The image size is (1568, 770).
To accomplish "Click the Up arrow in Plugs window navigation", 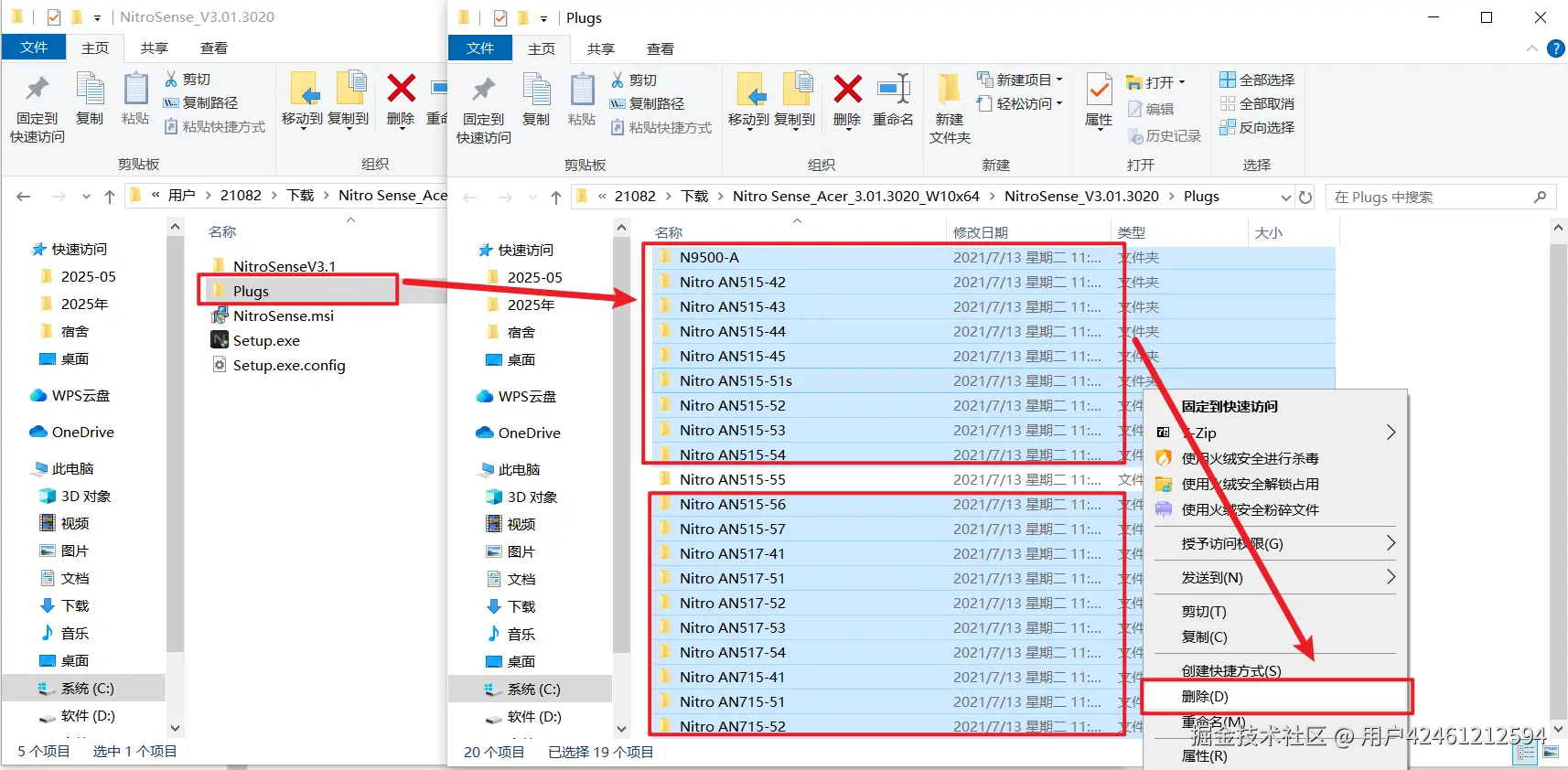I will pyautogui.click(x=555, y=197).
